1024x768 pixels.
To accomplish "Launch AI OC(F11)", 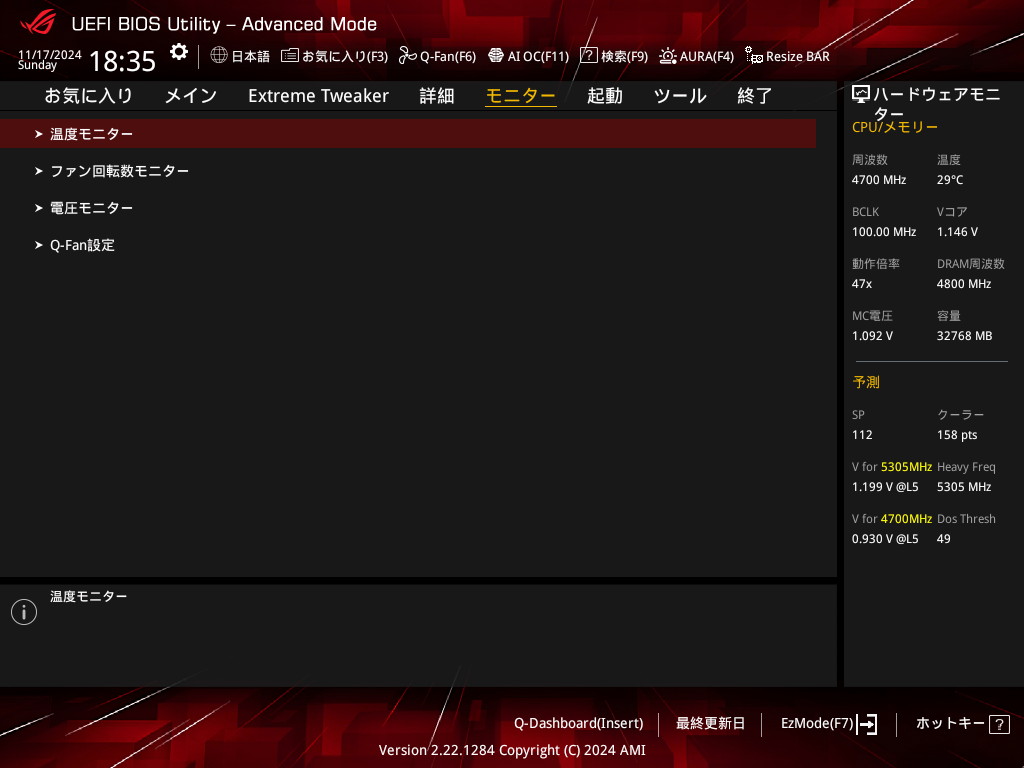I will [x=539, y=57].
